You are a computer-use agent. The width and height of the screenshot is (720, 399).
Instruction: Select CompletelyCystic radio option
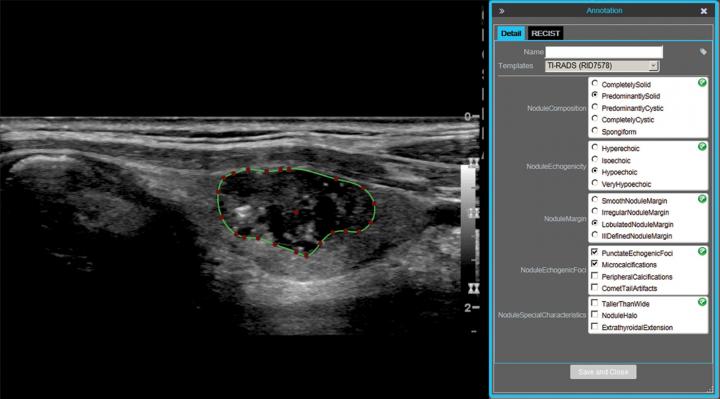pyautogui.click(x=595, y=118)
